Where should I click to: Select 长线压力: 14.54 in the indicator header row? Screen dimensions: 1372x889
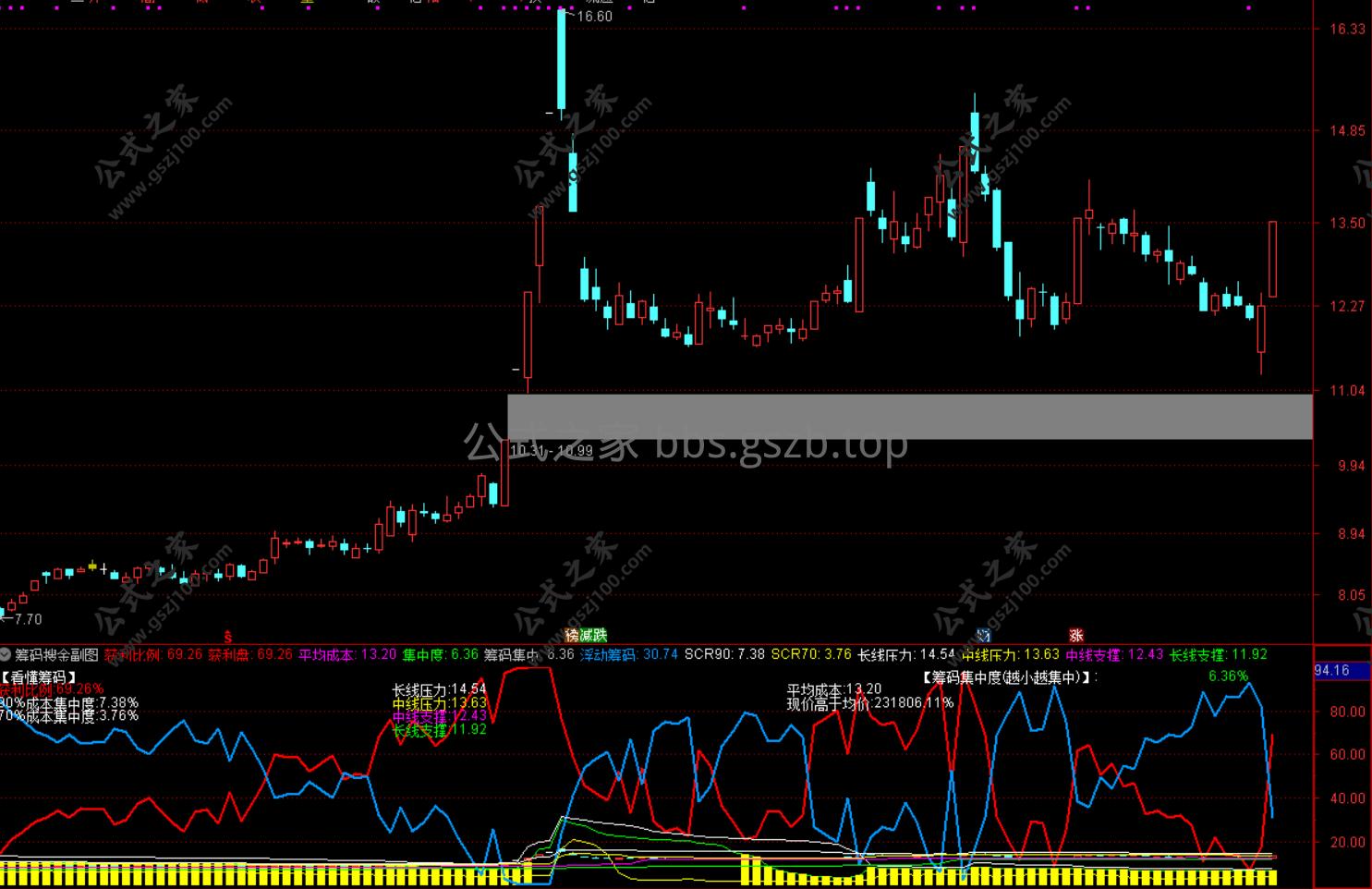click(x=906, y=655)
